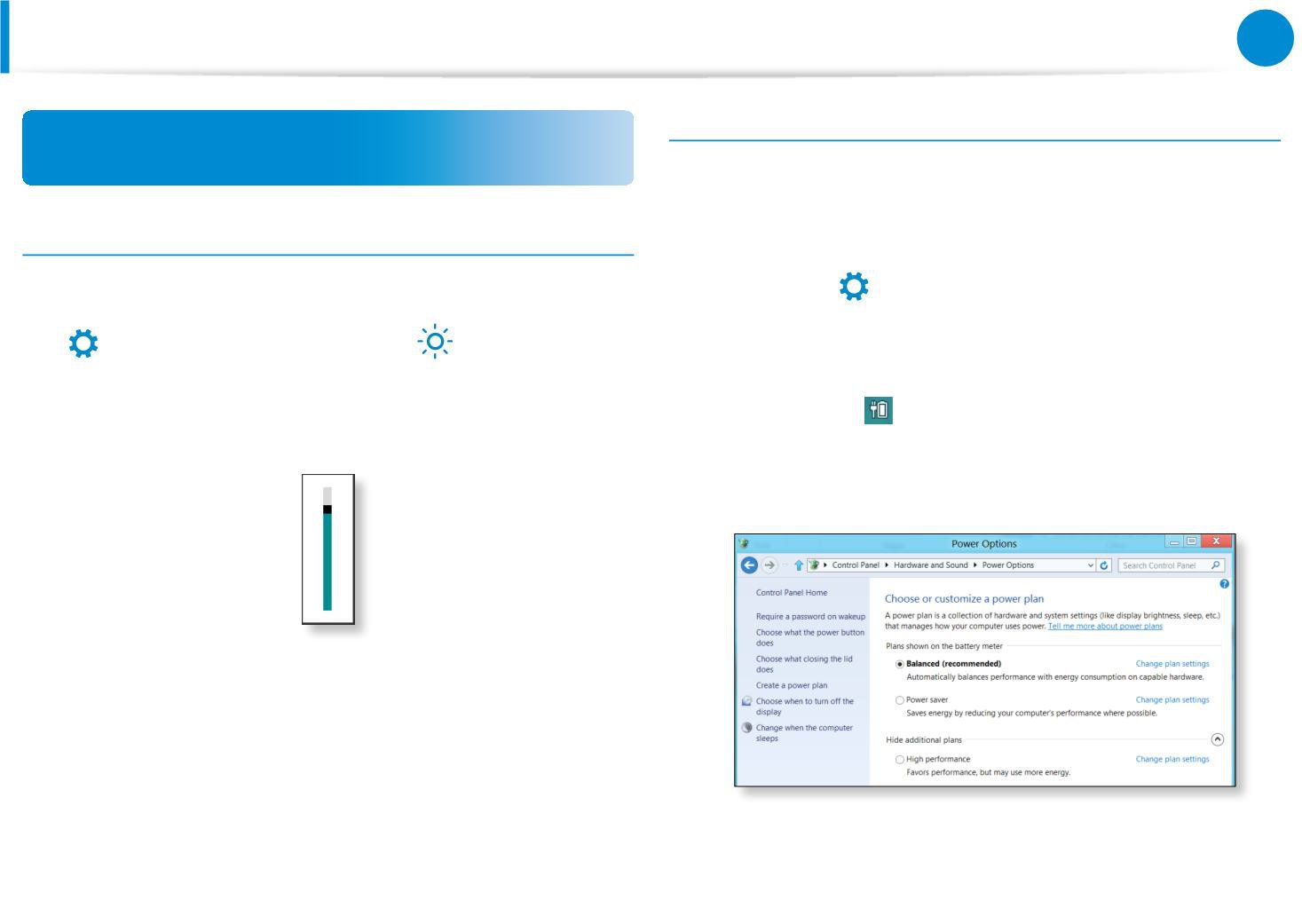Click the Power Options window title text
This screenshot has height=924, width=1302.
(984, 544)
